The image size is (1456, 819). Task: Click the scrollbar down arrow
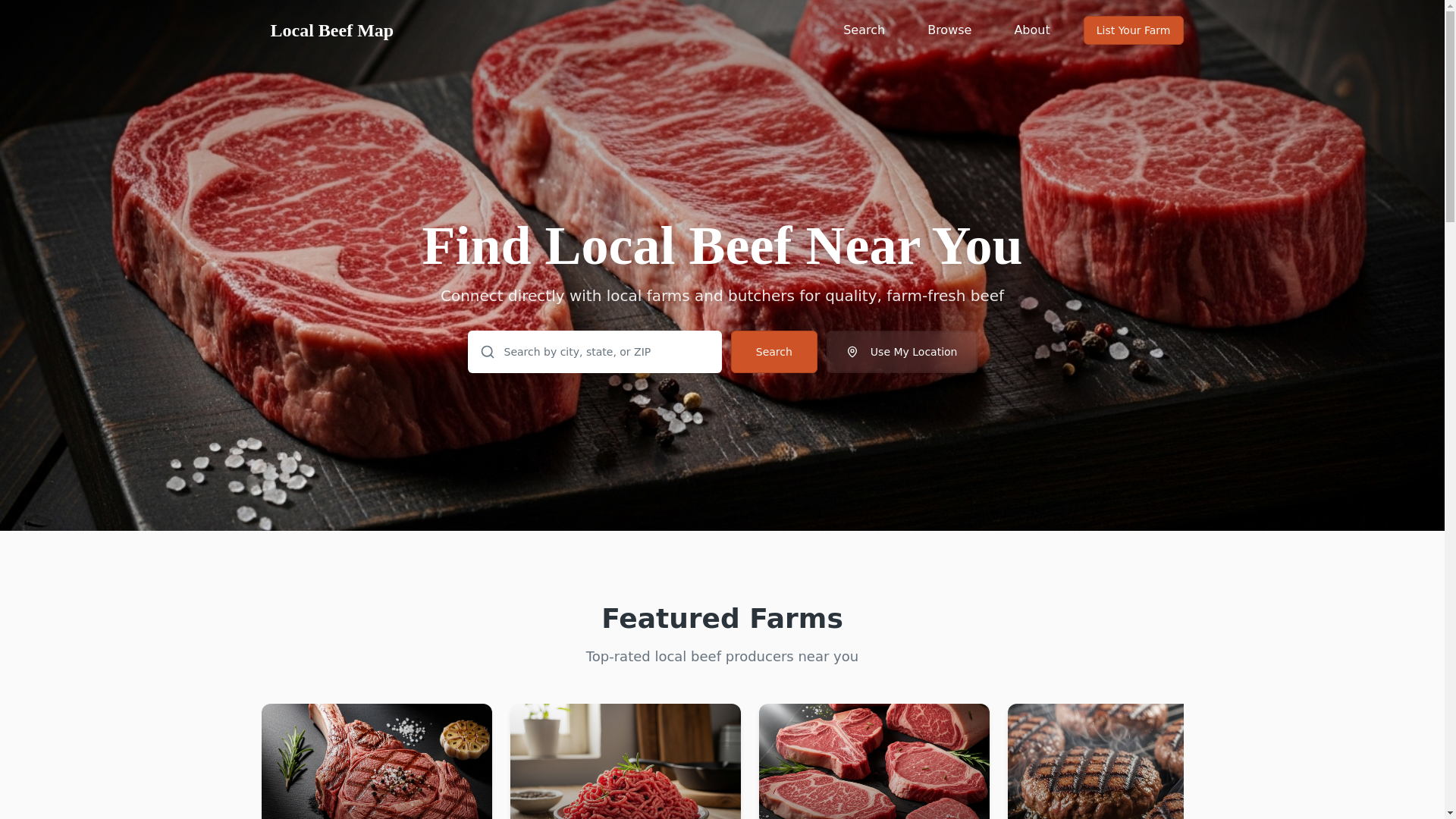[x=1450, y=813]
